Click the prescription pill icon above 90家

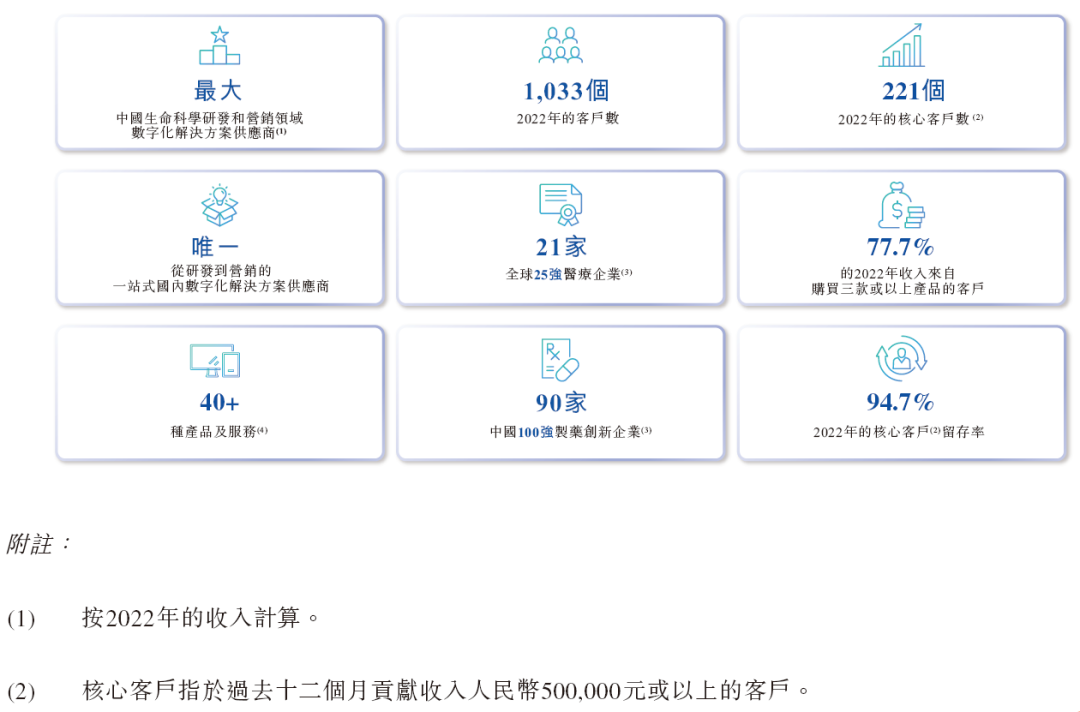(x=561, y=361)
